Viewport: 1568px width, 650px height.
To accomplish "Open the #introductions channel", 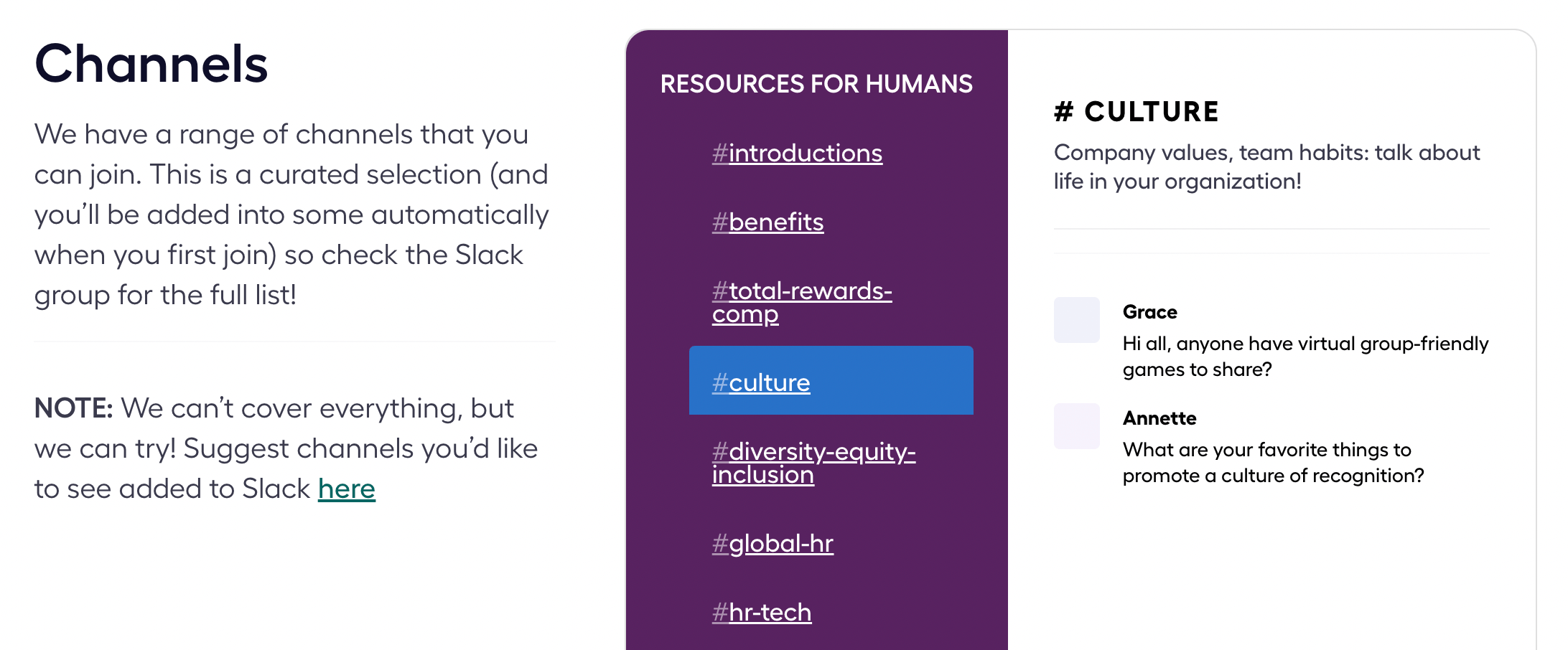I will (797, 153).
